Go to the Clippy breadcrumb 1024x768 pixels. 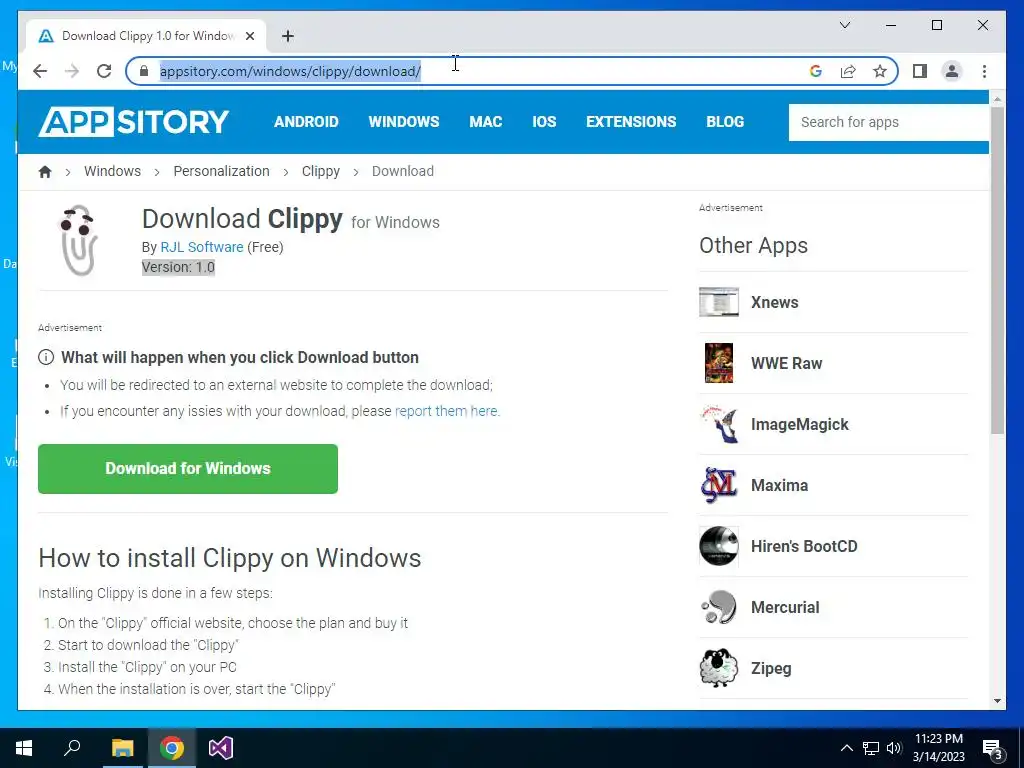coord(321,171)
